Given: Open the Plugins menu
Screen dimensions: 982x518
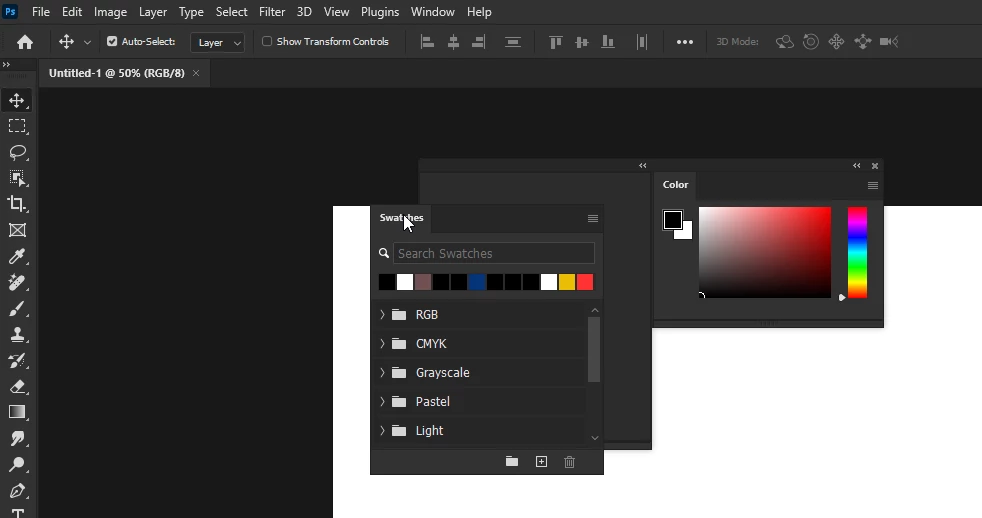Looking at the screenshot, I should (380, 12).
